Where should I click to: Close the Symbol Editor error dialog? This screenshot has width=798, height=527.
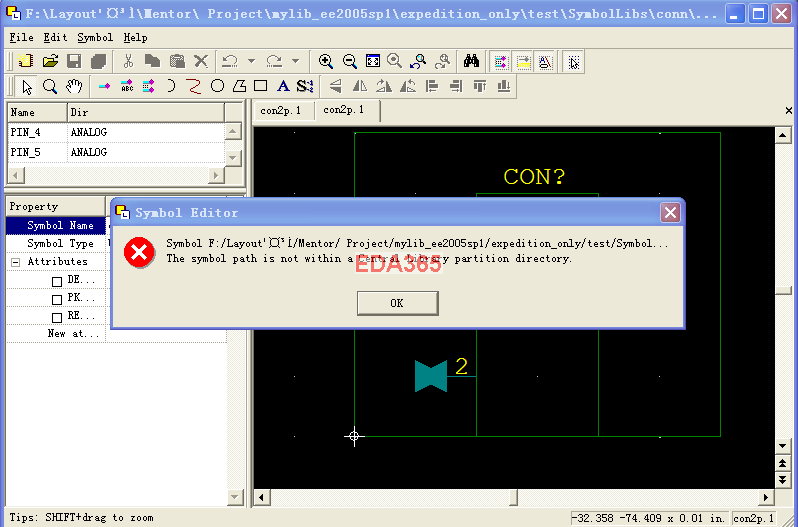click(670, 213)
